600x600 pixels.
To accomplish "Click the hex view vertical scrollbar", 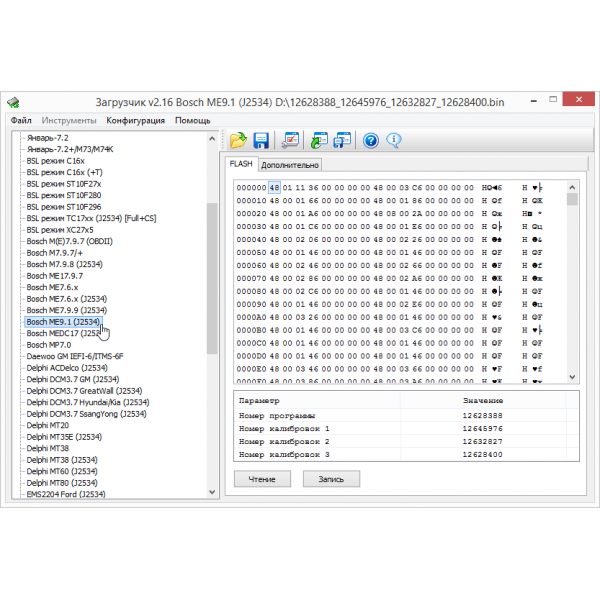I will tap(572, 280).
